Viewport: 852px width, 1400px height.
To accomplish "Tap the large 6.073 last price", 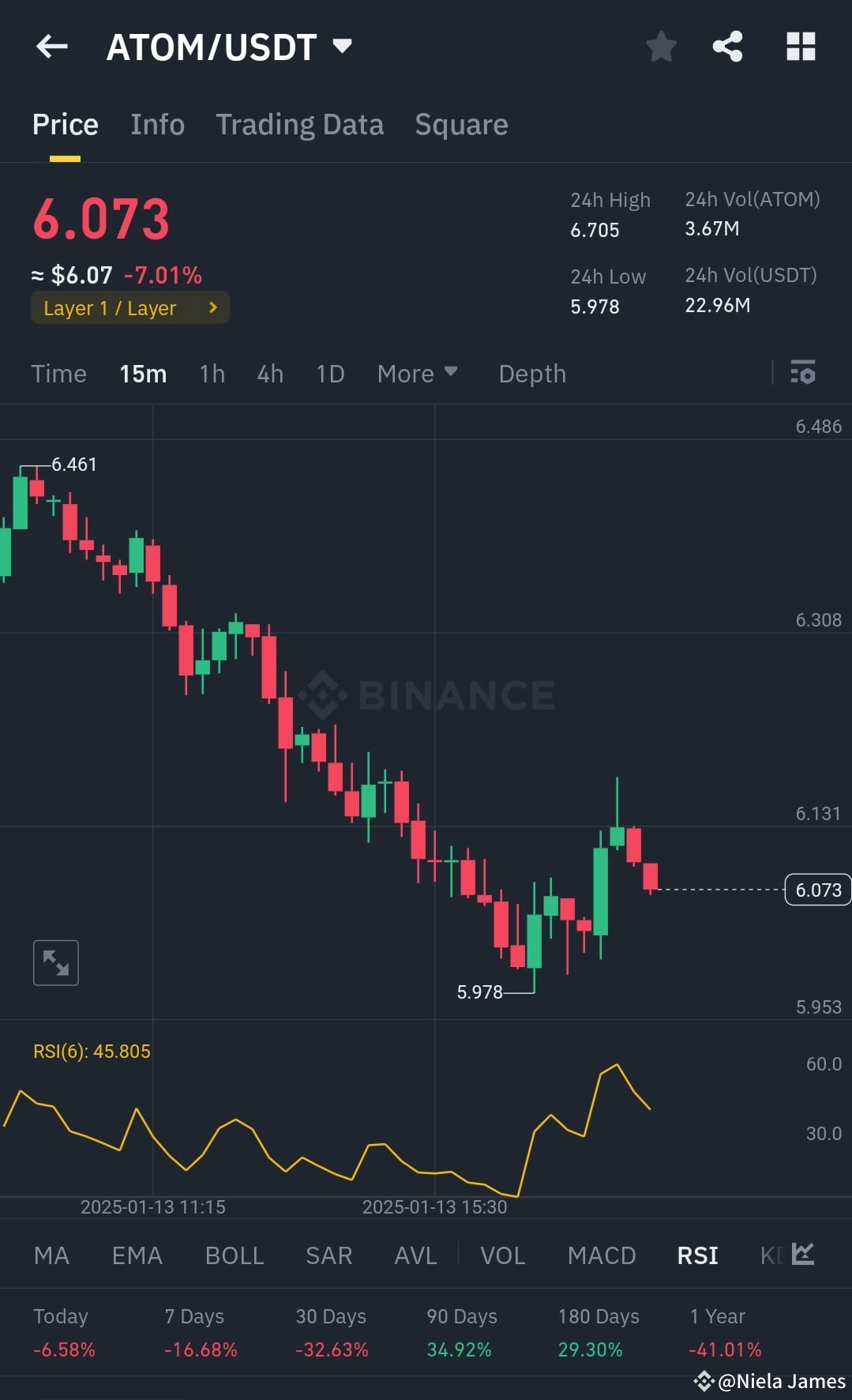I will click(x=101, y=219).
